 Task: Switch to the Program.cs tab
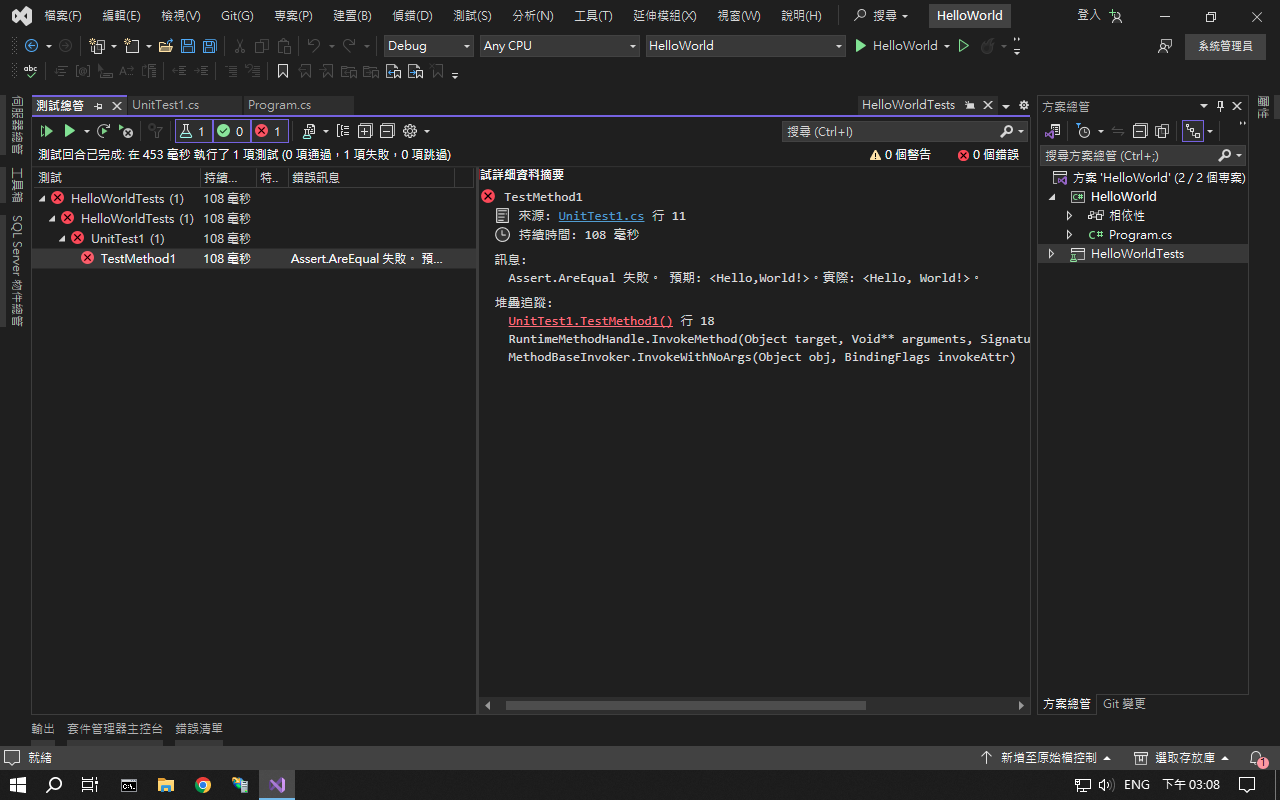tap(279, 105)
